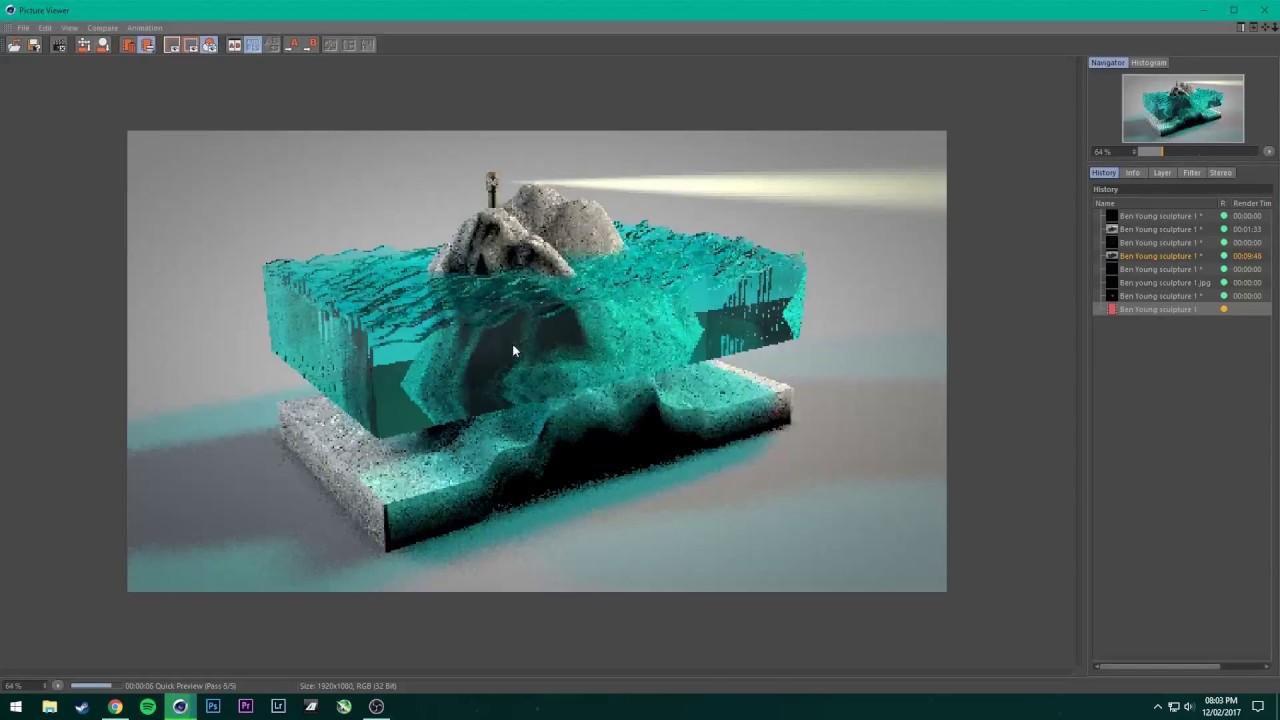This screenshot has width=1280, height=720.
Task: Click the Stop Rendering clapperboard icon
Action: point(58,45)
